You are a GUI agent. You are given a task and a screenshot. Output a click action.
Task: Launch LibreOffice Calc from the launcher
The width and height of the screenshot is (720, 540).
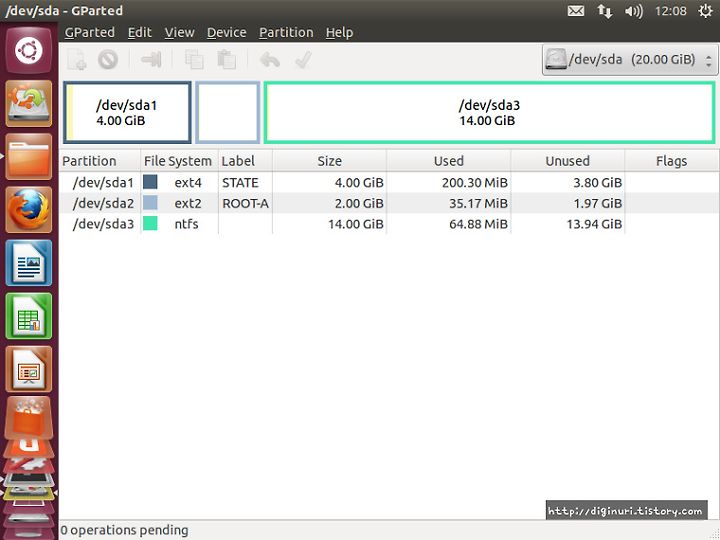[28, 316]
